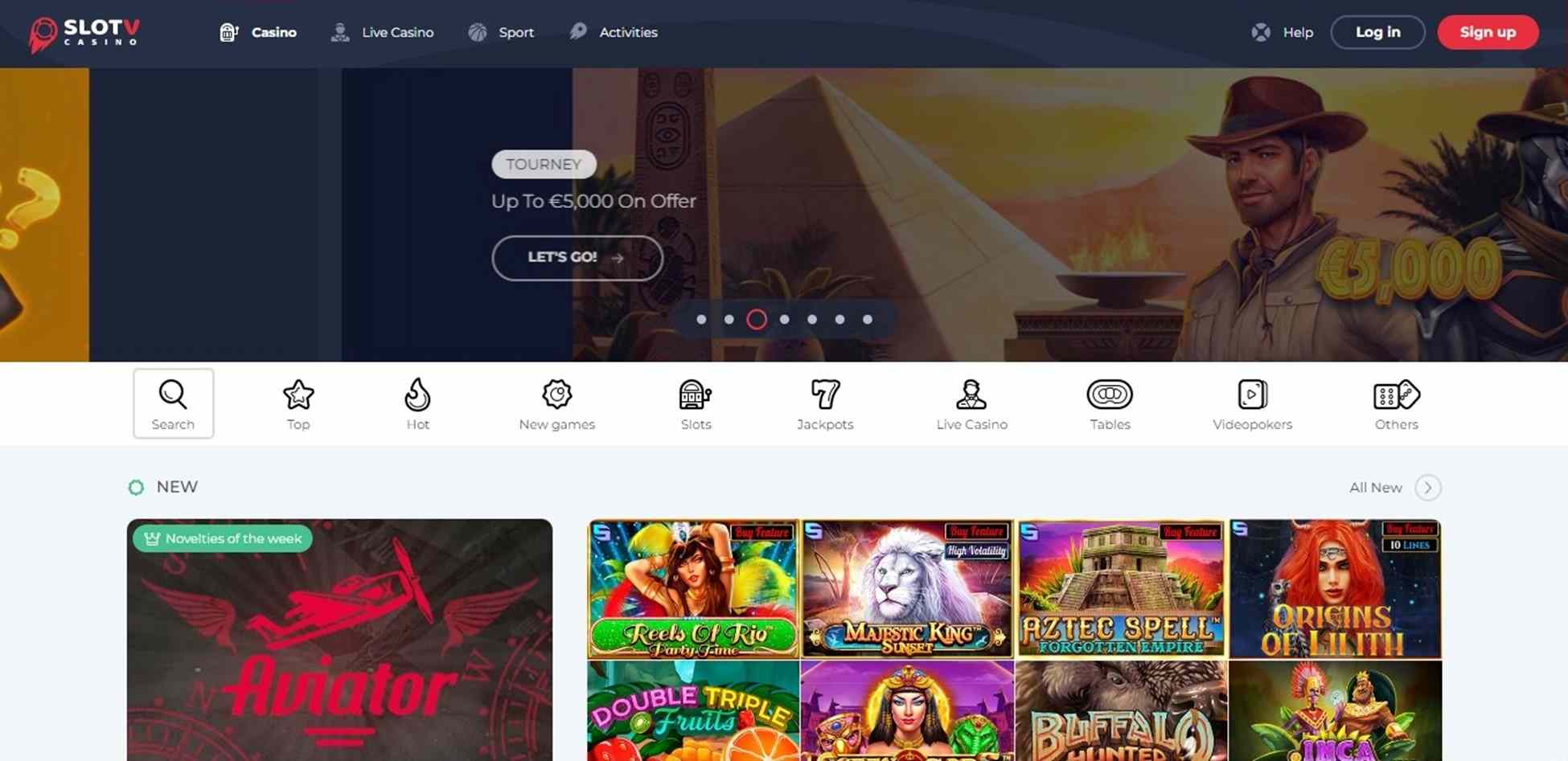Open the Casino menu item
The image size is (1568, 761).
click(258, 32)
